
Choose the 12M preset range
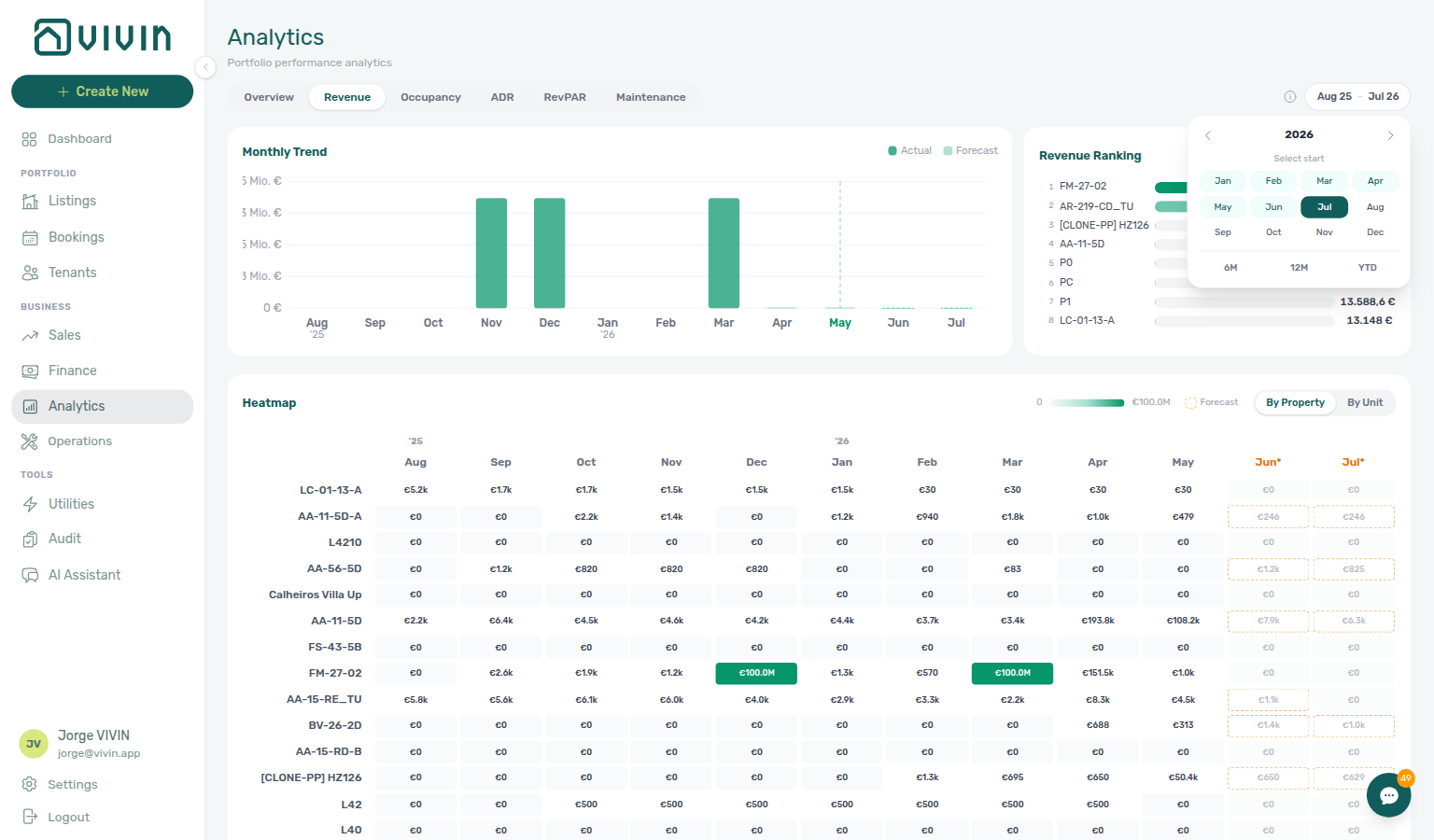tap(1299, 268)
